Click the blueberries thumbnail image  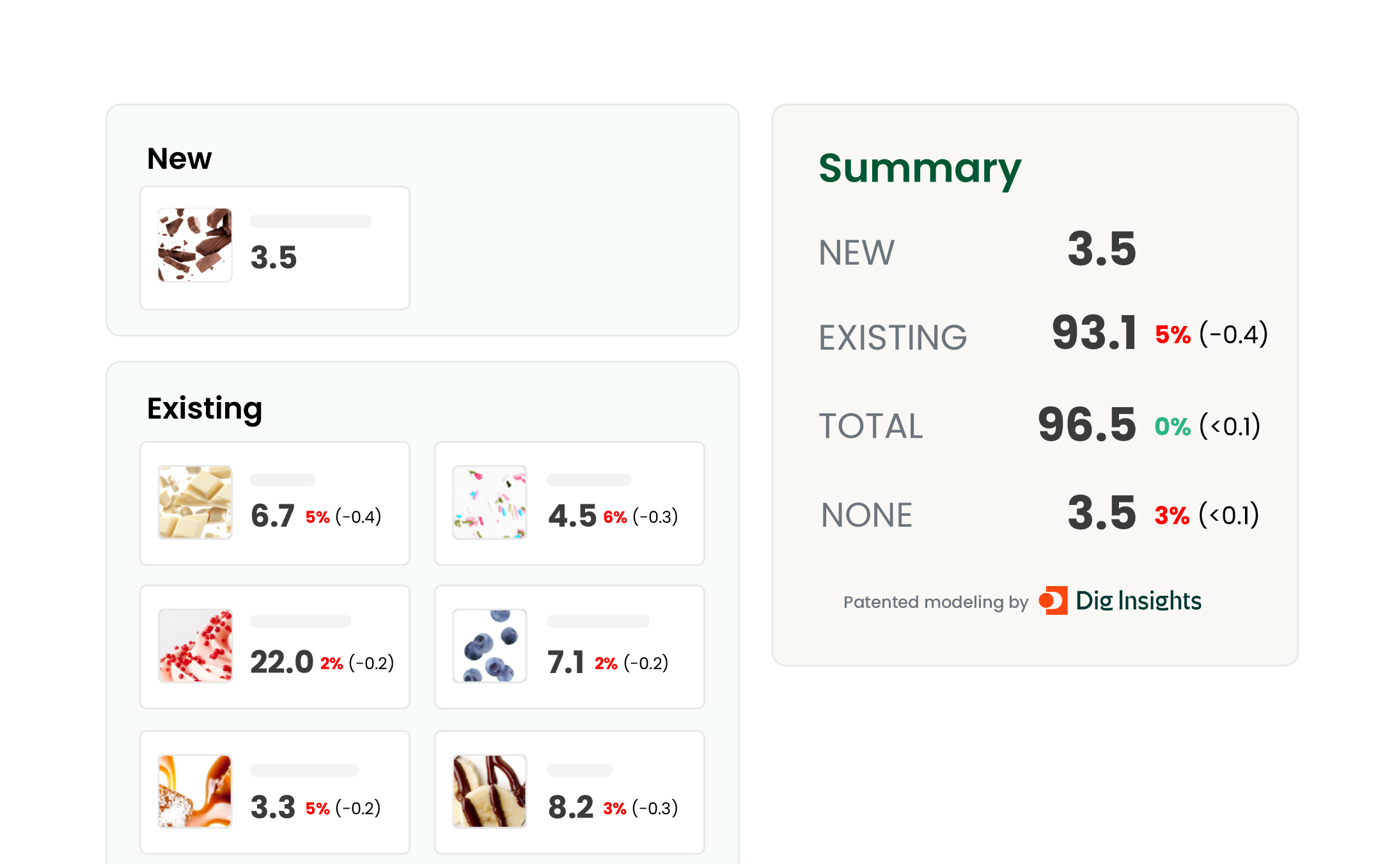pos(490,646)
